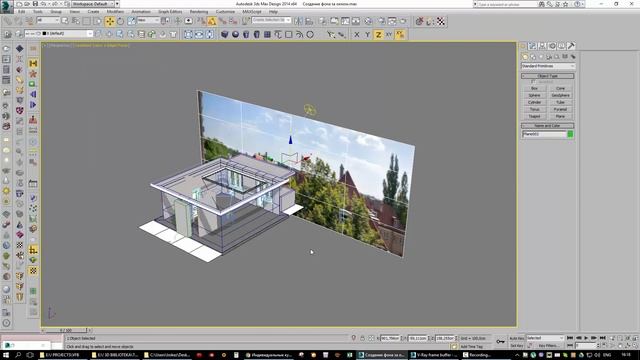Click the Teapot primitive button
This screenshot has width=640, height=360.
coord(534,116)
